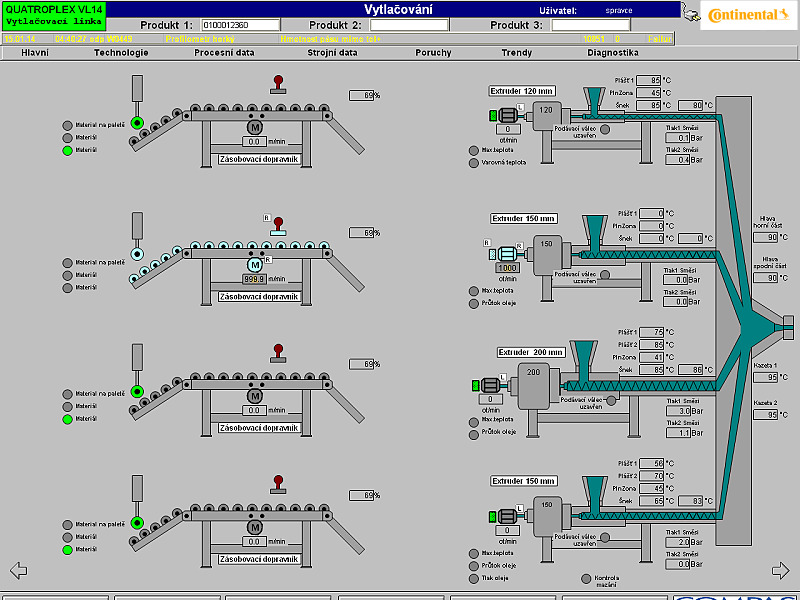Click the 999.9 m/min conveyor speed field

click(254, 280)
